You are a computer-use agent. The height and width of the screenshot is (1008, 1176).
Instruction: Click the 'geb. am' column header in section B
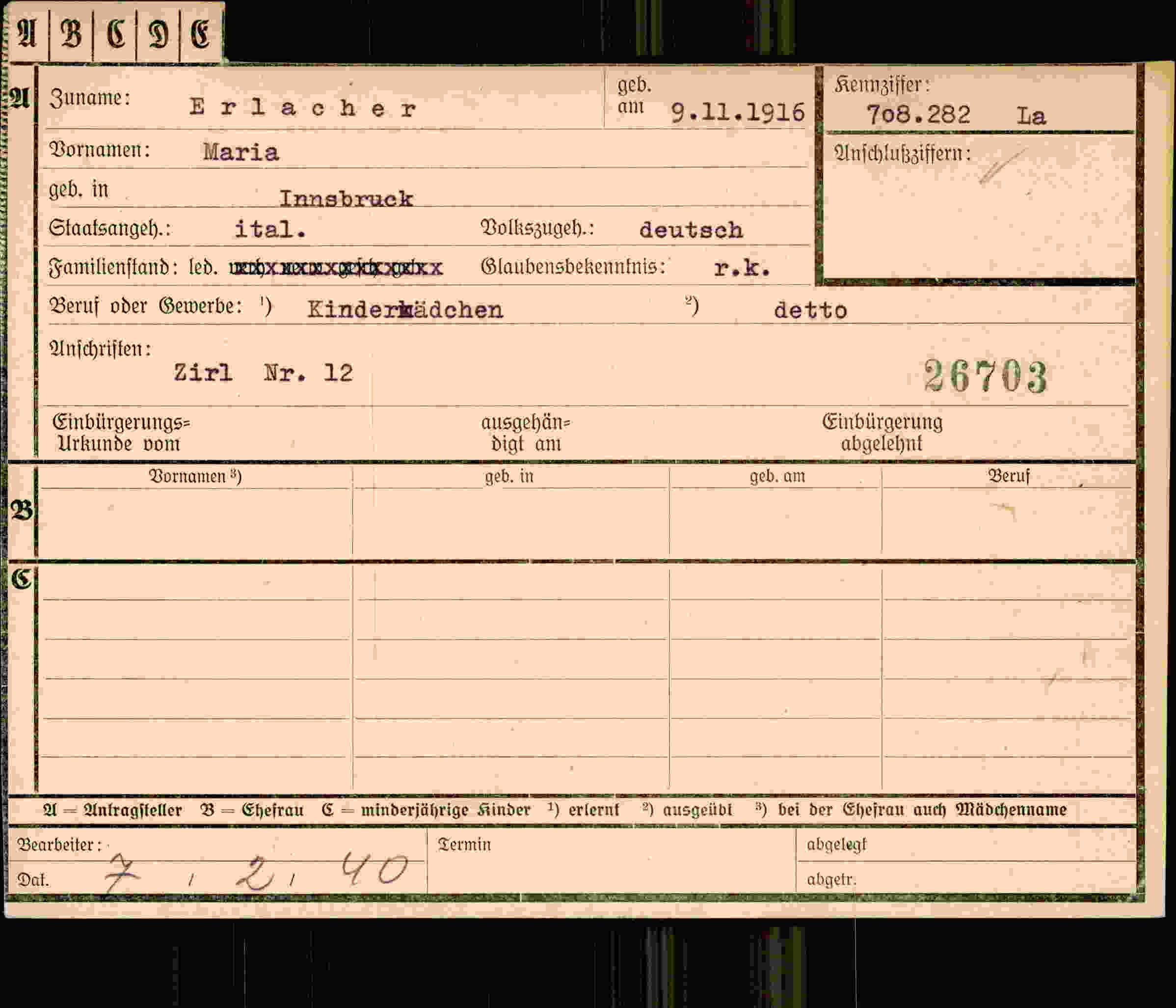pyautogui.click(x=777, y=476)
